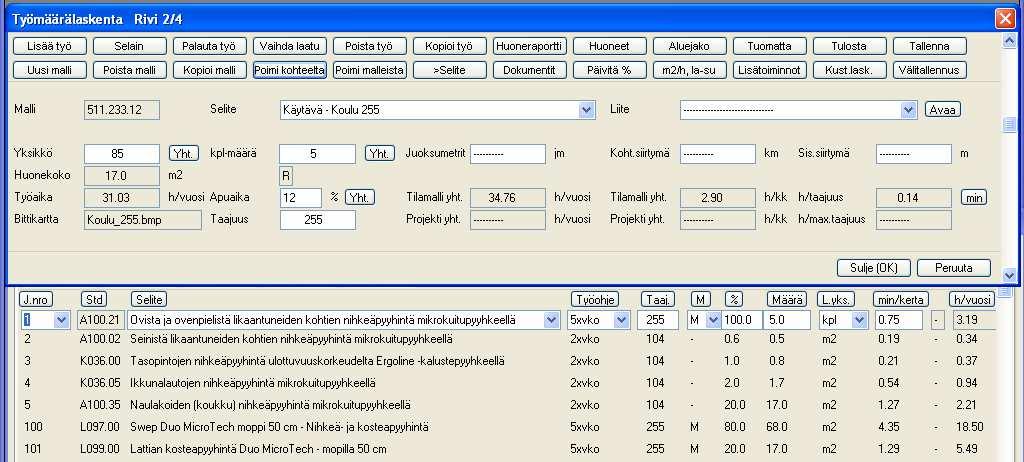Screen dimensions: 1024x462
Task: Click the min button by h/taajuus
Action: pyautogui.click(x=974, y=197)
